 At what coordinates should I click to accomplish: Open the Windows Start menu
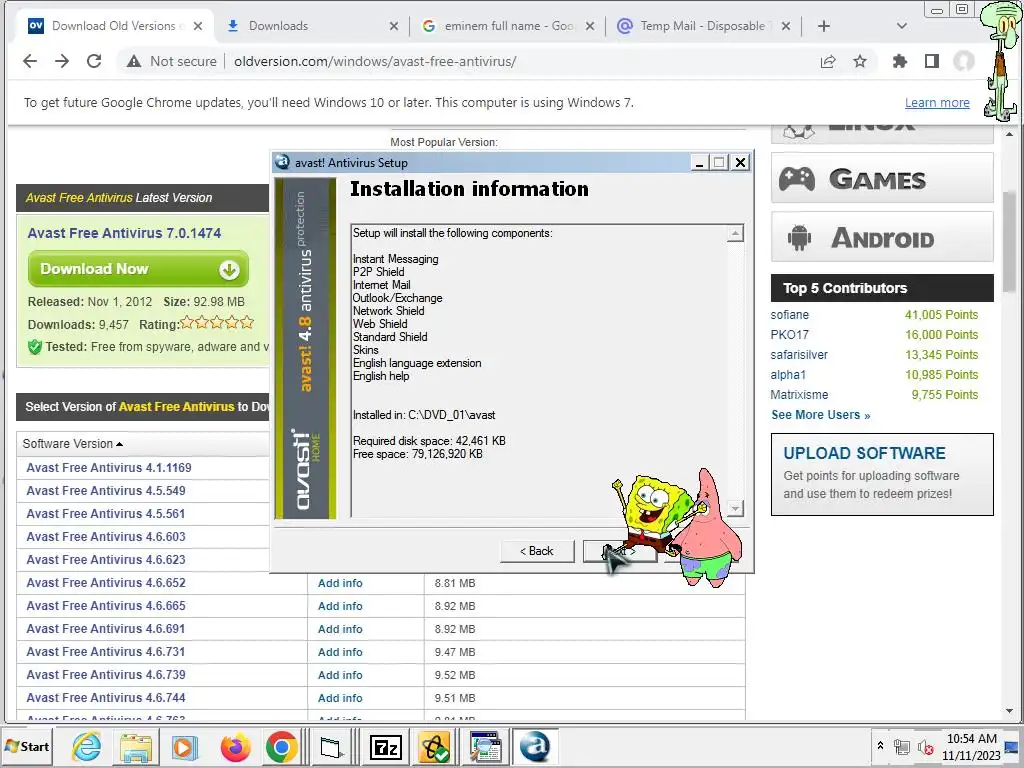click(x=27, y=746)
